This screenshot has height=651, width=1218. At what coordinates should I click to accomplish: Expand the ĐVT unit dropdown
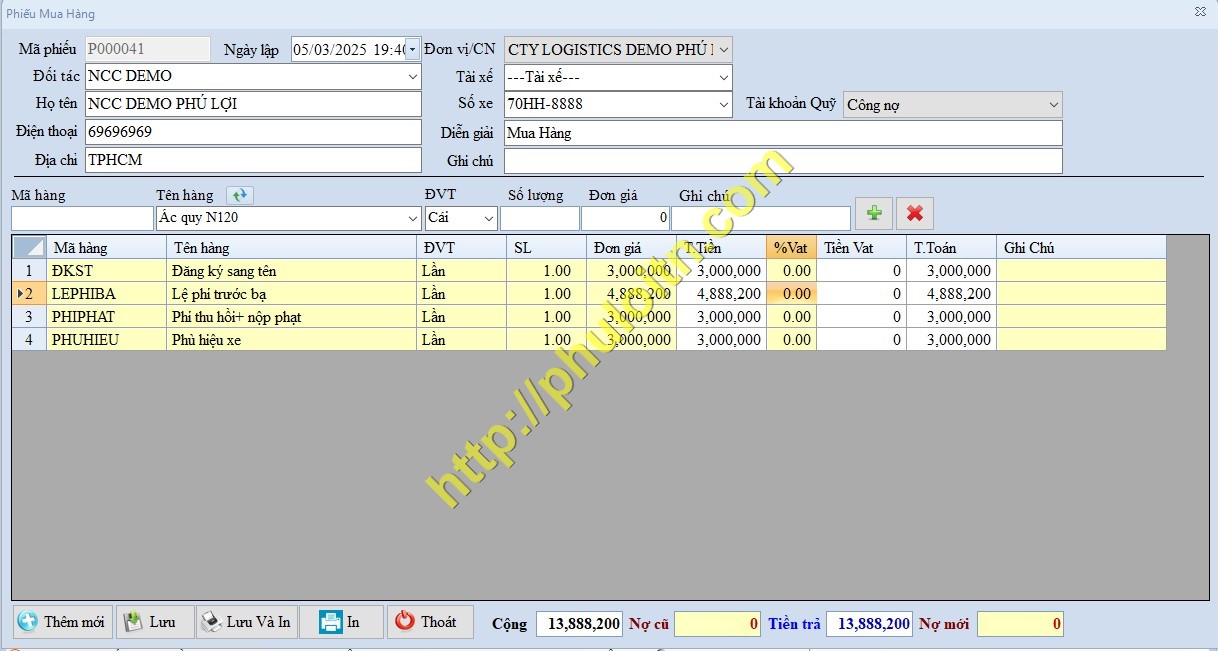tap(489, 218)
